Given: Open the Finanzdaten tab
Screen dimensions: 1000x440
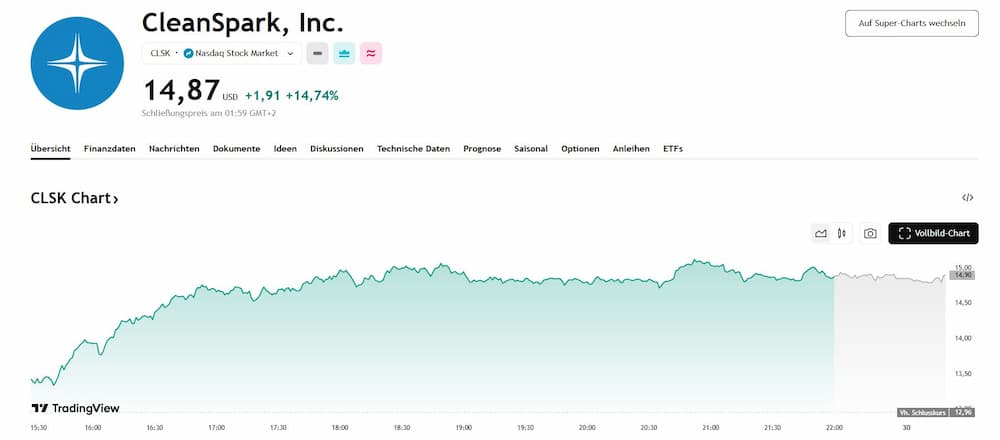Looking at the screenshot, I should [x=109, y=149].
